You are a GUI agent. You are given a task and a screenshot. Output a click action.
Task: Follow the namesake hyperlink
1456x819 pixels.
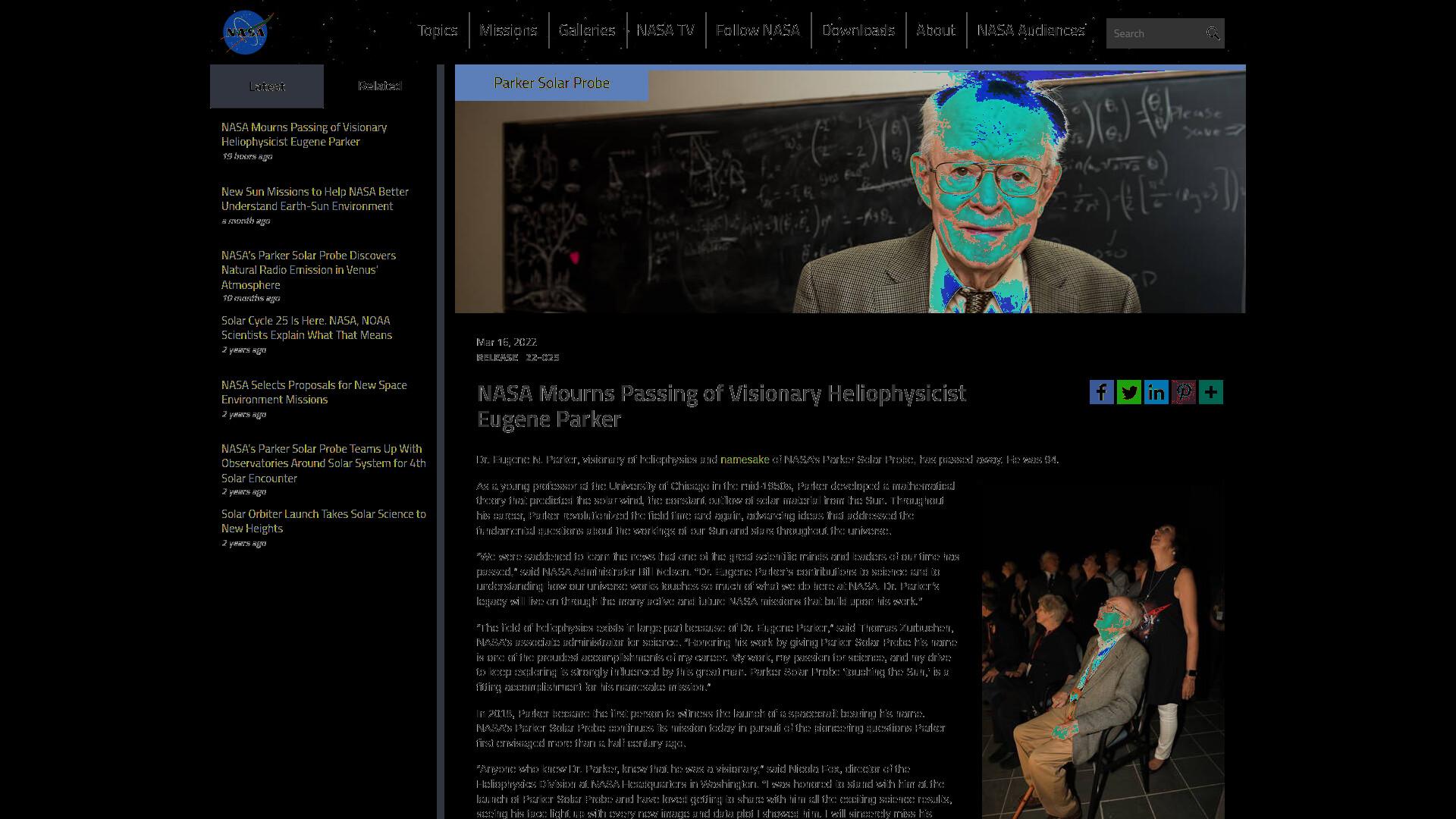[x=745, y=460]
